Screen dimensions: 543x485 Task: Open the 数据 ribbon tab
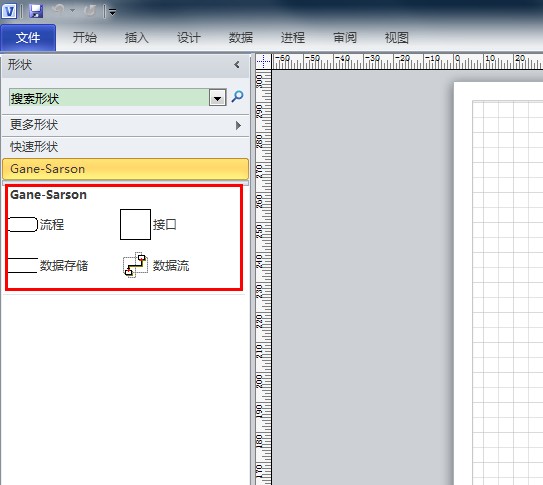click(x=241, y=37)
